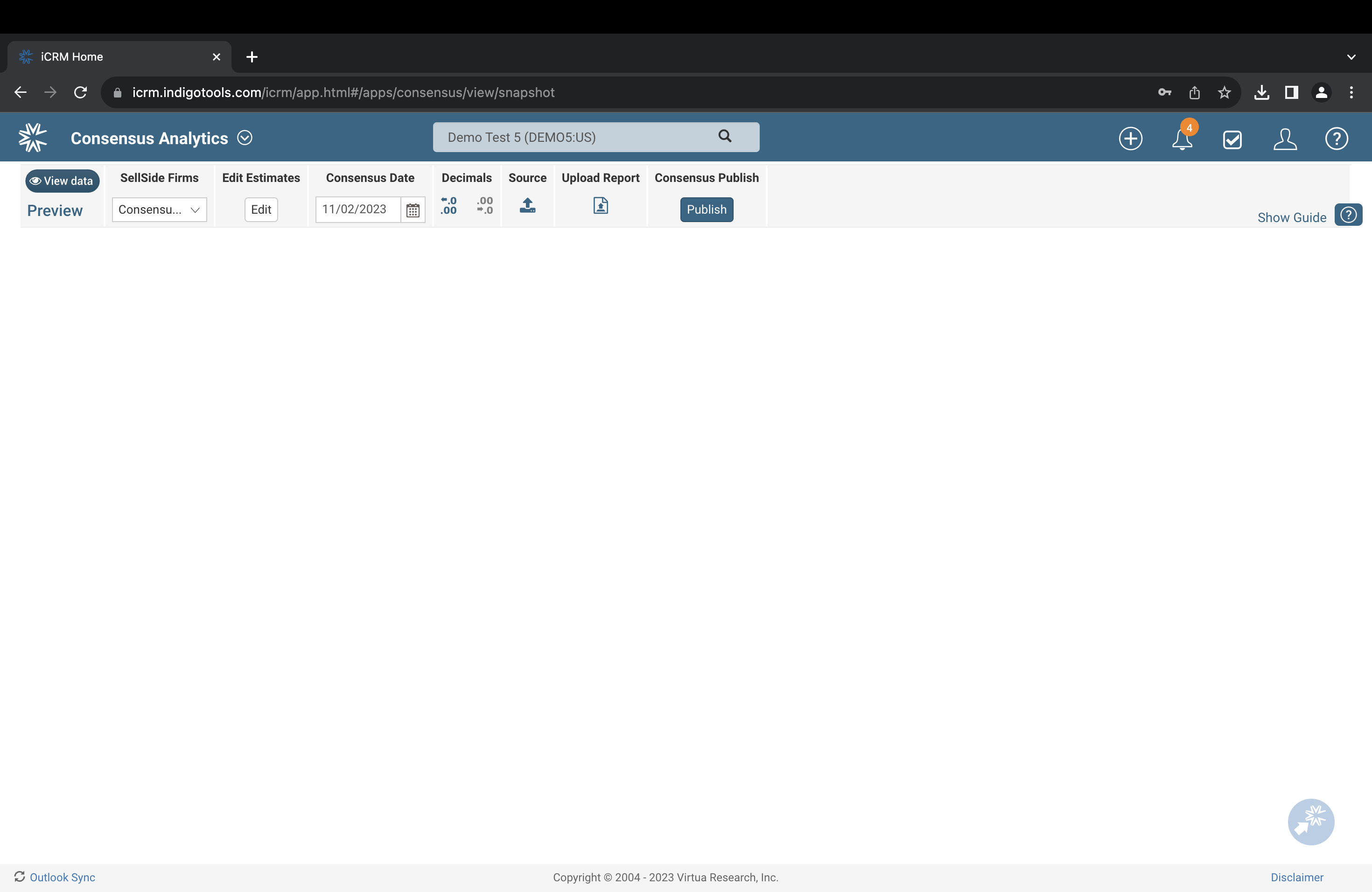Click the Upload Report document icon

coord(601,205)
